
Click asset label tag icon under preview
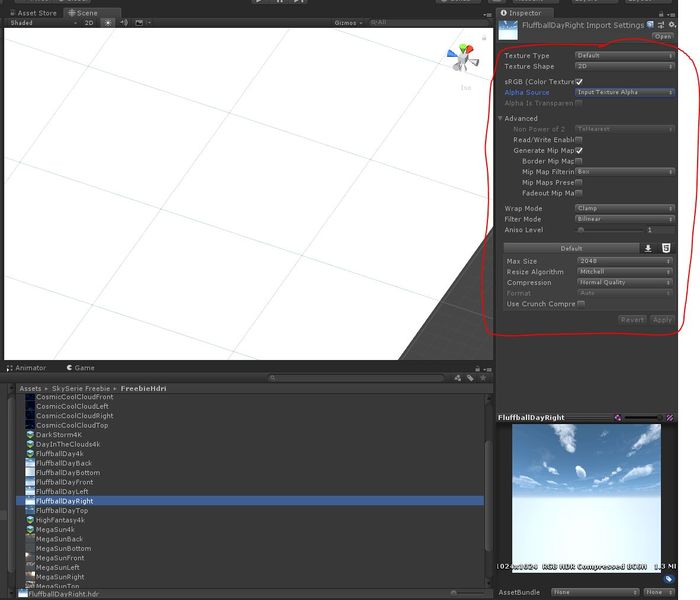click(668, 579)
